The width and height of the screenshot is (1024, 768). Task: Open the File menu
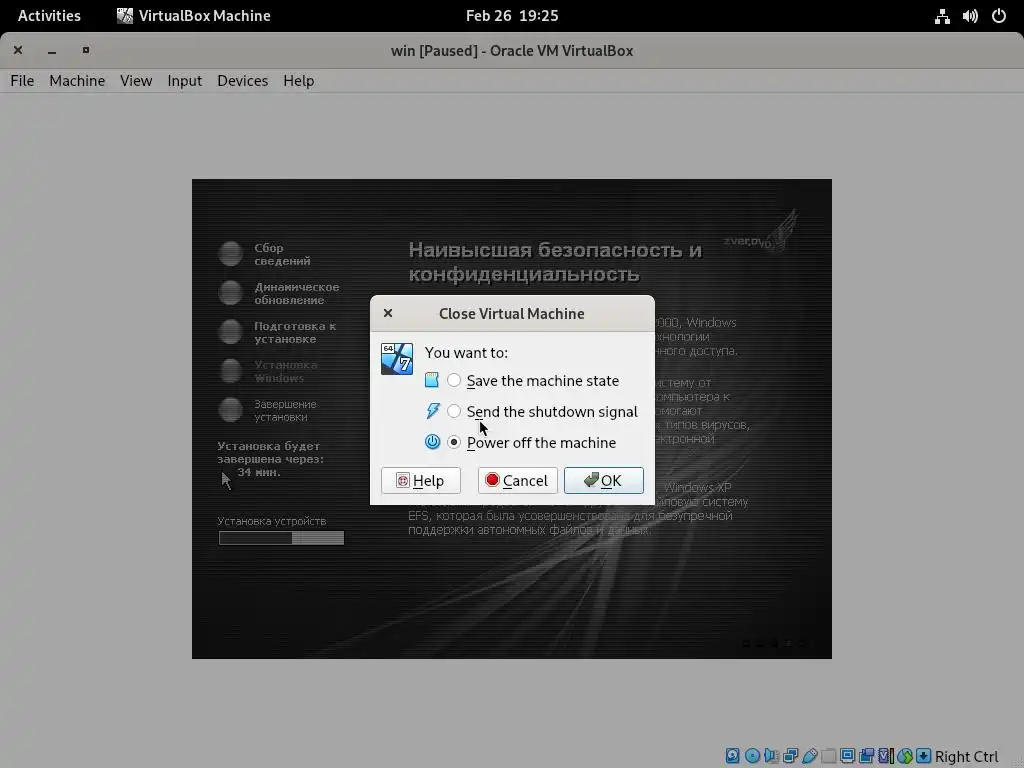click(x=22, y=80)
